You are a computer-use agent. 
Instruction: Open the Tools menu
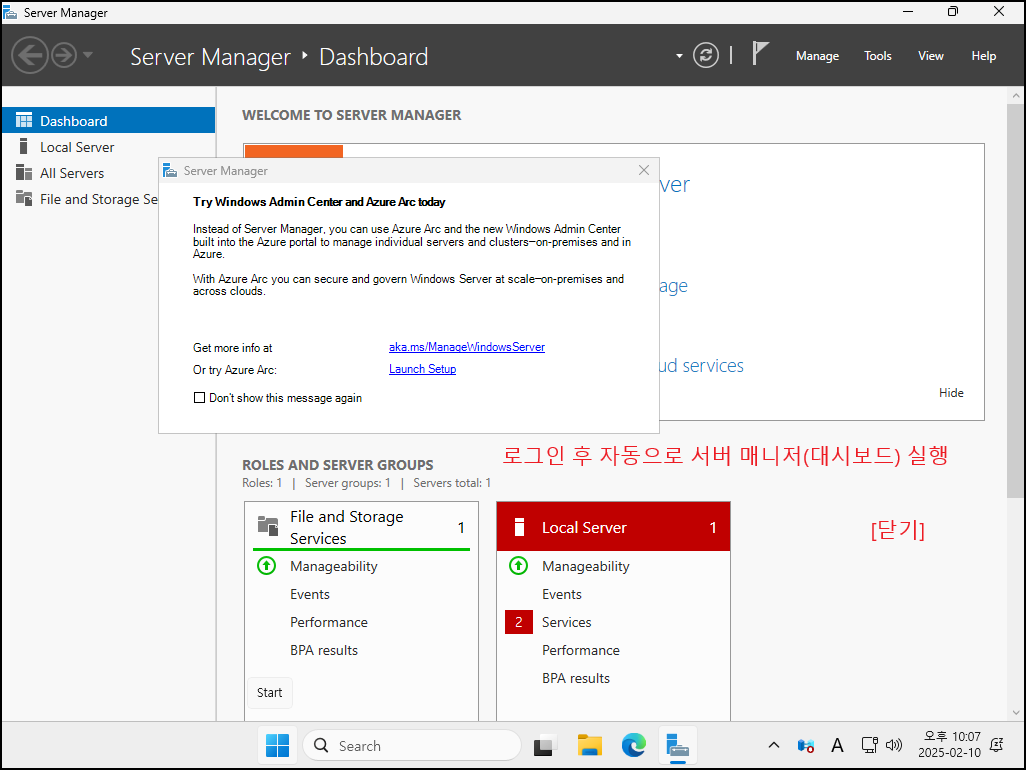[x=877, y=56]
